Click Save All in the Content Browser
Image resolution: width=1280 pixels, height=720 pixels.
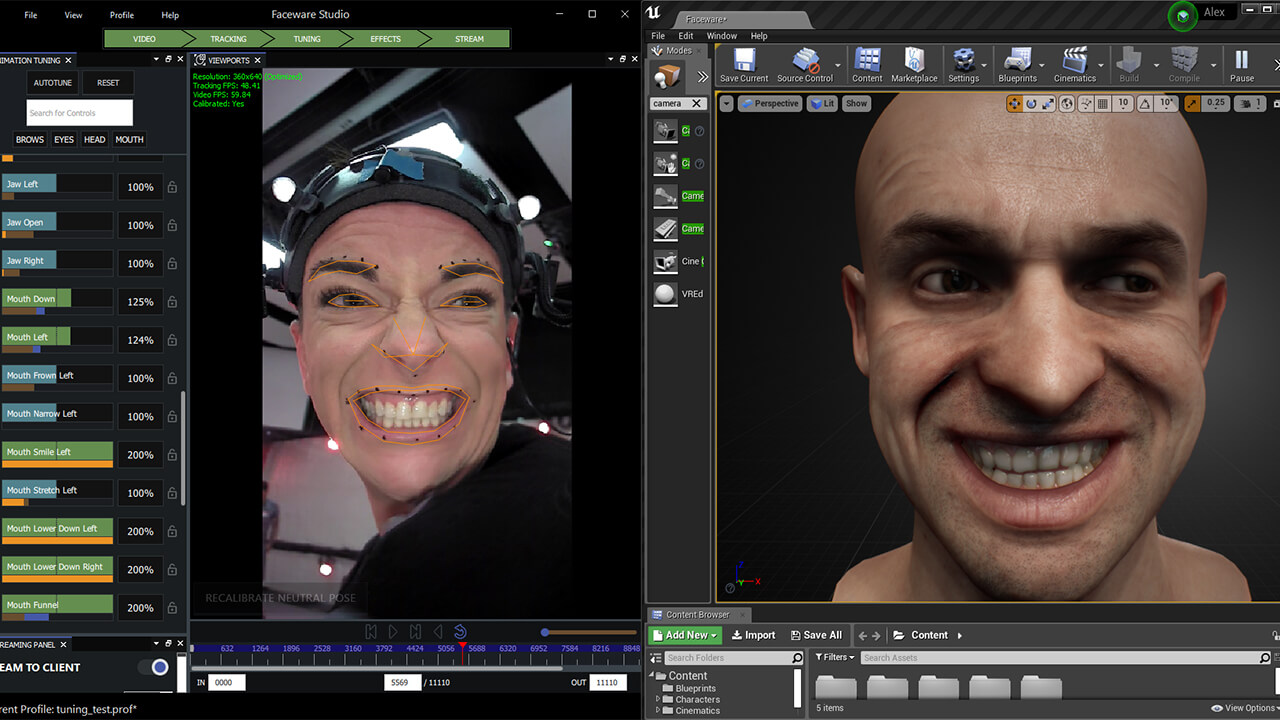point(816,635)
